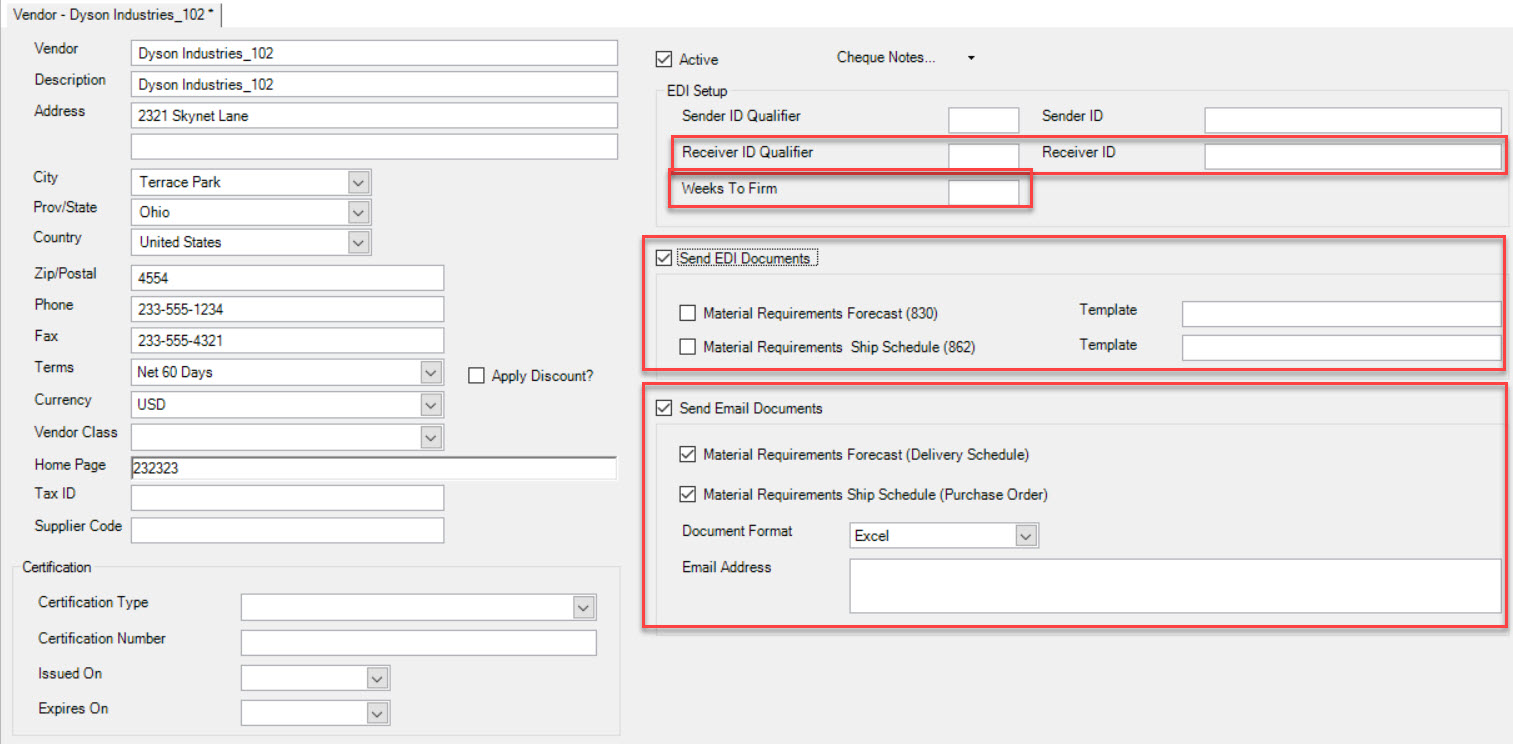Check the Apply Discount? checkbox

click(x=477, y=376)
